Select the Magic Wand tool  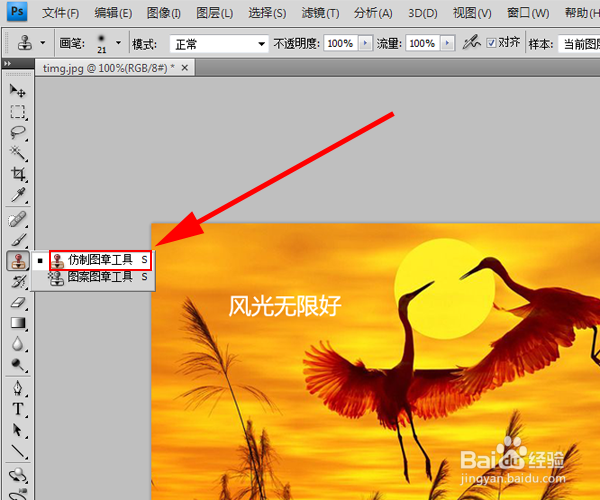point(17,153)
